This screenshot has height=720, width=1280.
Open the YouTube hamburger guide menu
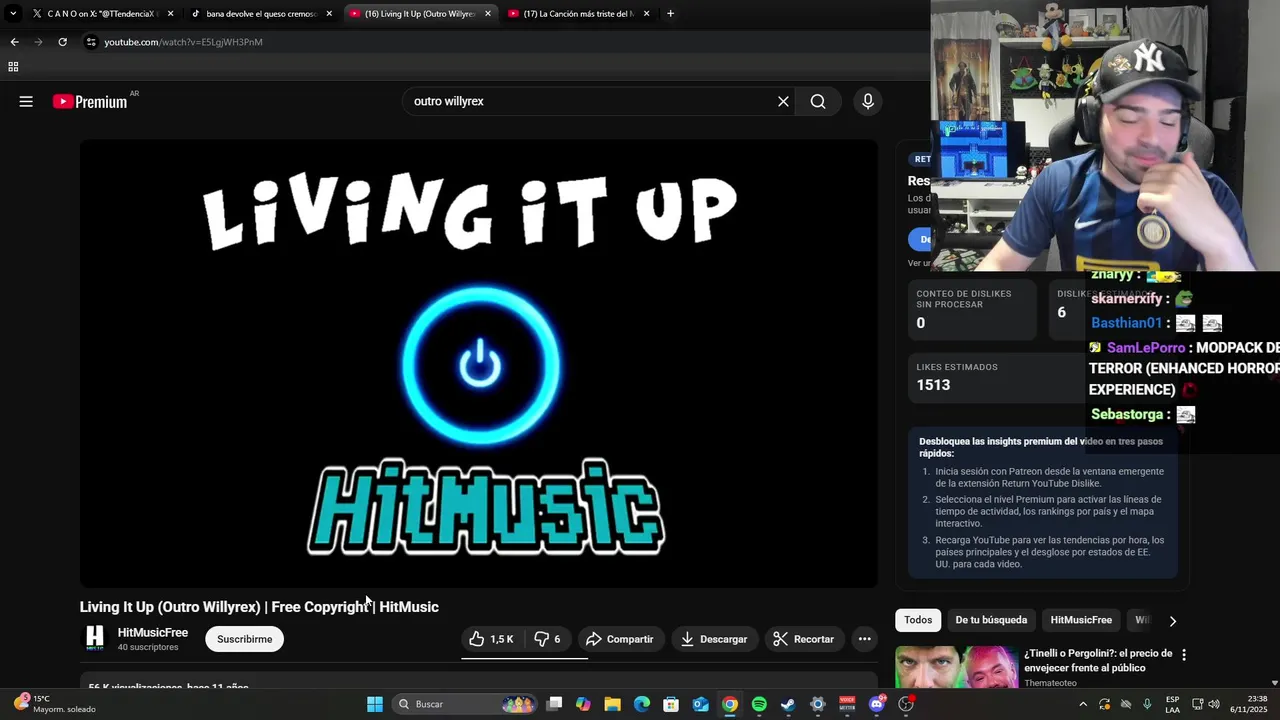pos(26,101)
